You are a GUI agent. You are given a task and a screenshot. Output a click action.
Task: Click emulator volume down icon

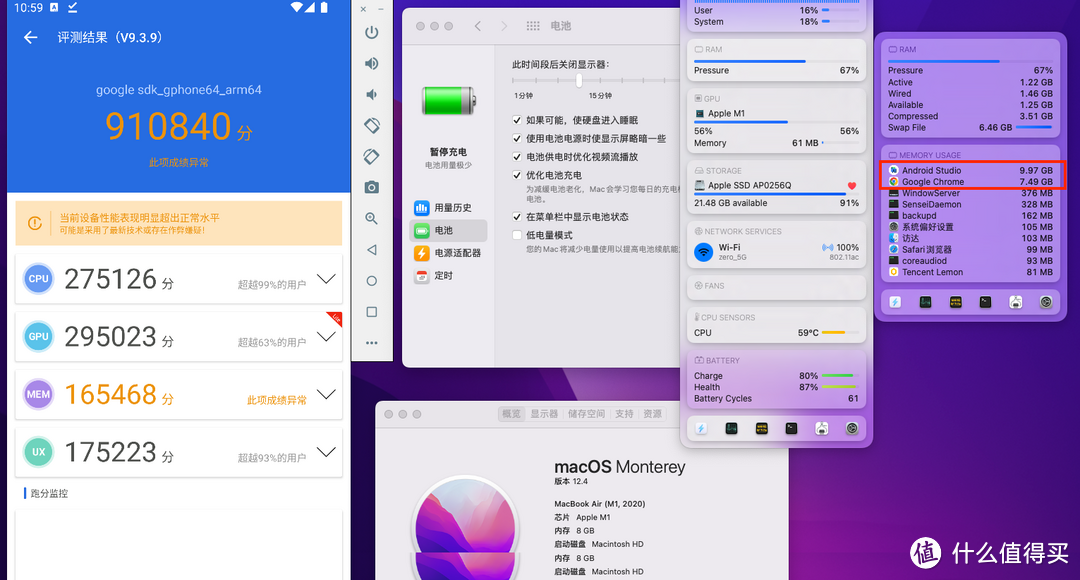(x=371, y=94)
